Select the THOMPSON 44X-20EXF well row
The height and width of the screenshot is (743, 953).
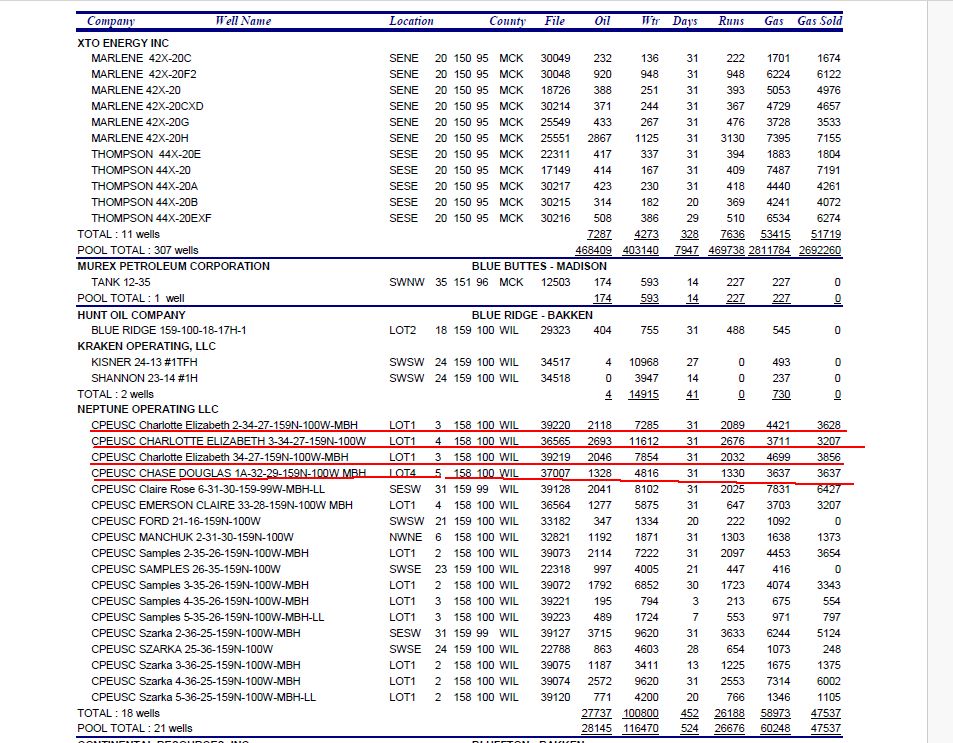[151, 218]
